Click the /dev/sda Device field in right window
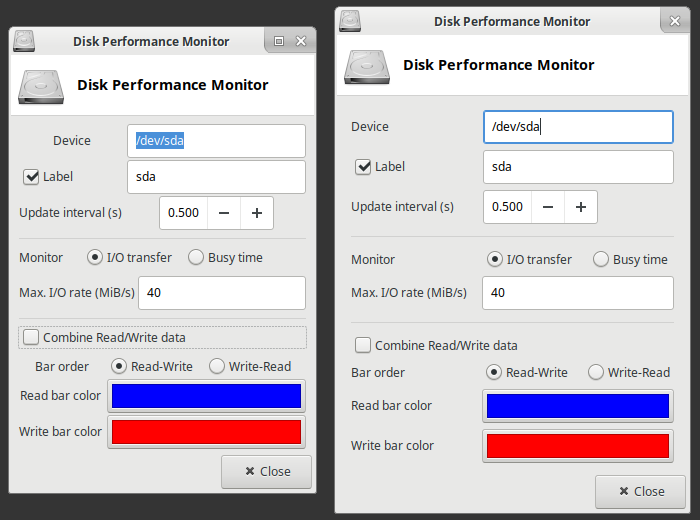 [x=577, y=127]
